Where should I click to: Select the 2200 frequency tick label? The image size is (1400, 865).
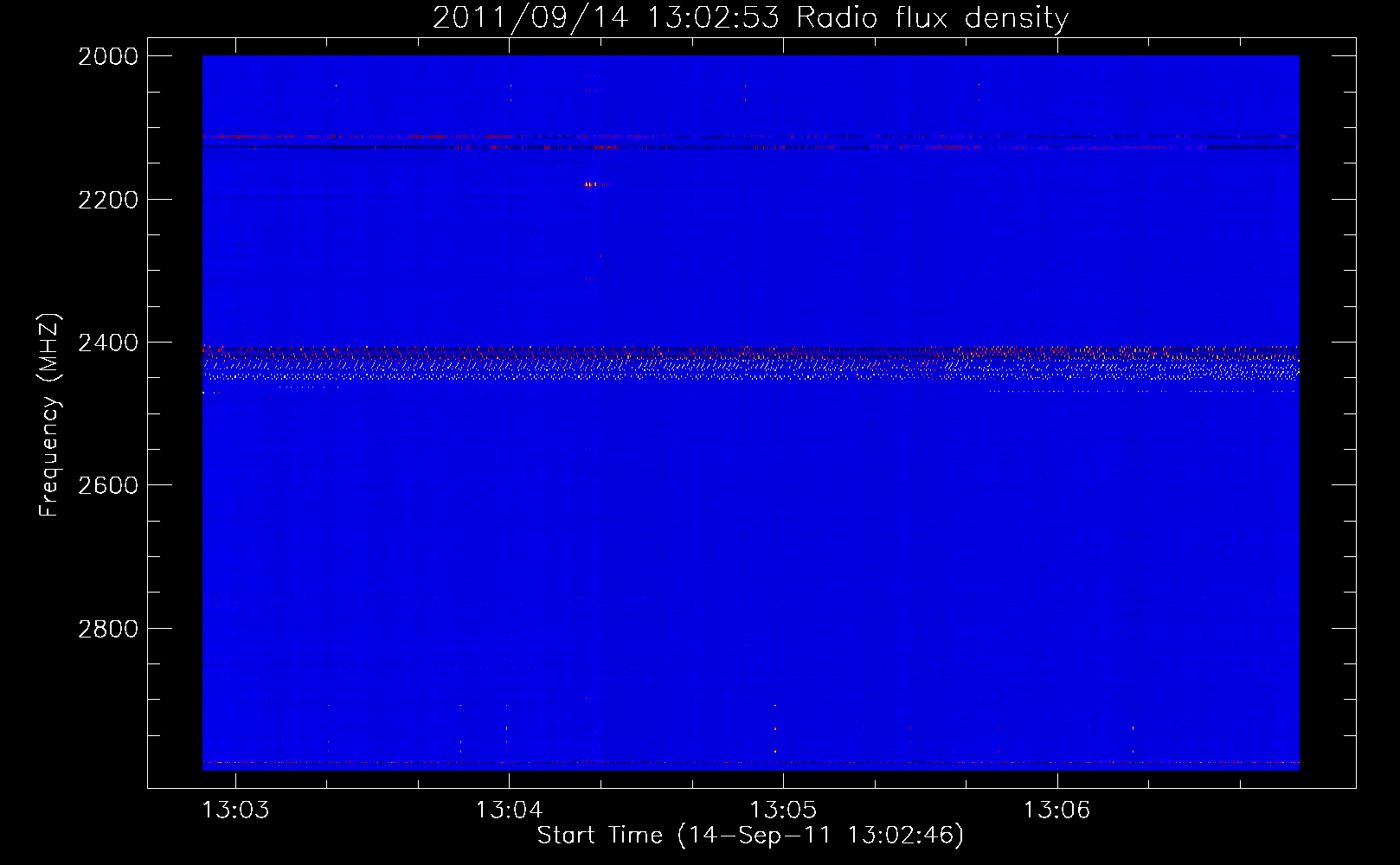pyautogui.click(x=108, y=200)
